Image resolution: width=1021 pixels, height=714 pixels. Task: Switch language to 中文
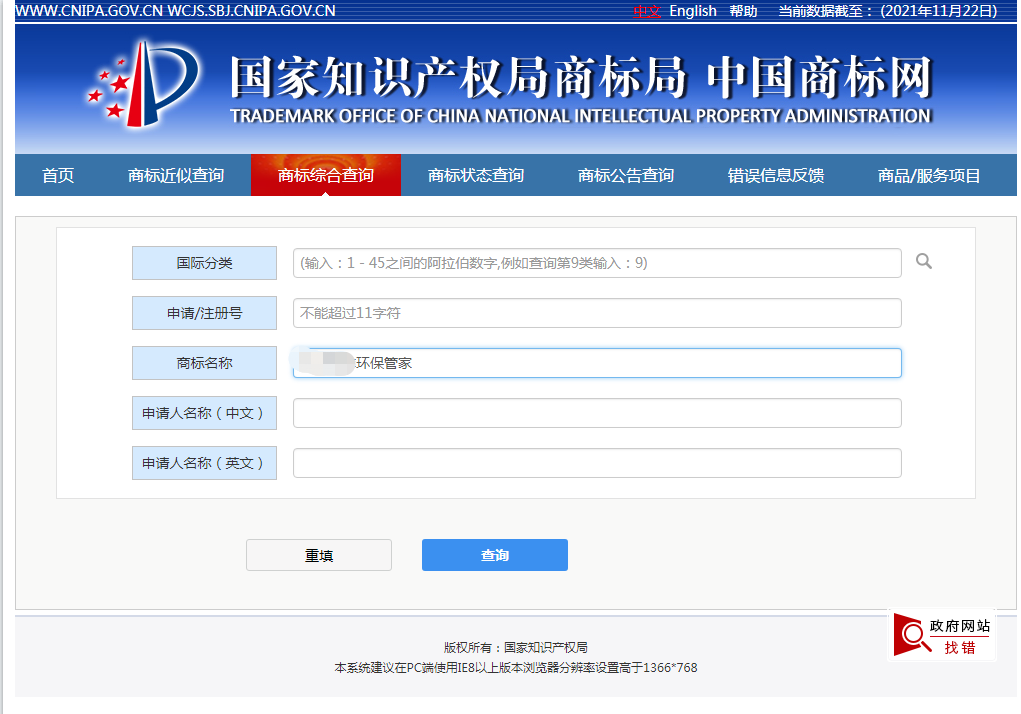(647, 11)
